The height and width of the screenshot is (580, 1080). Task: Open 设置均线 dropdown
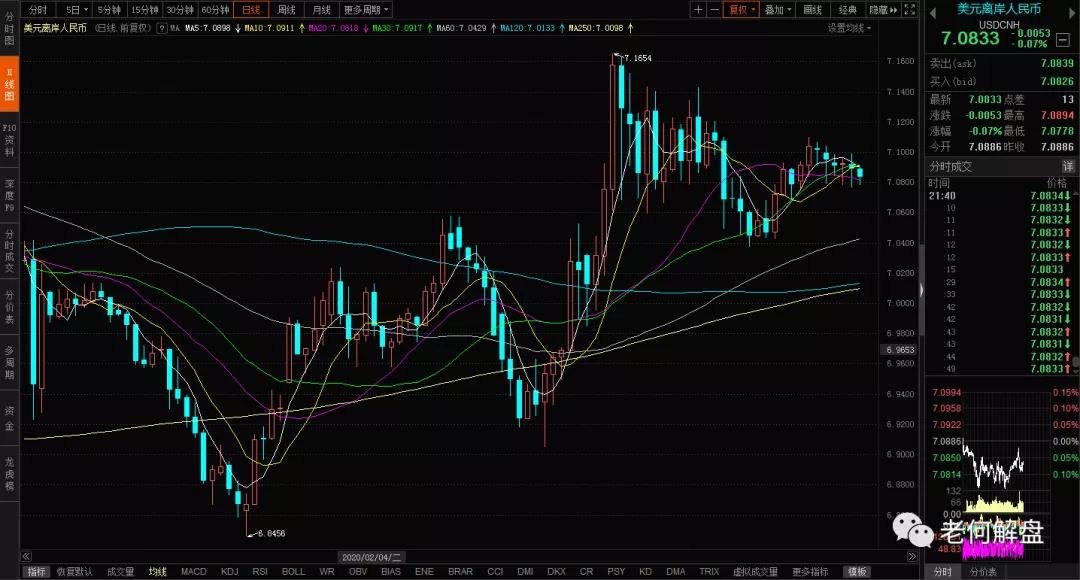click(849, 28)
